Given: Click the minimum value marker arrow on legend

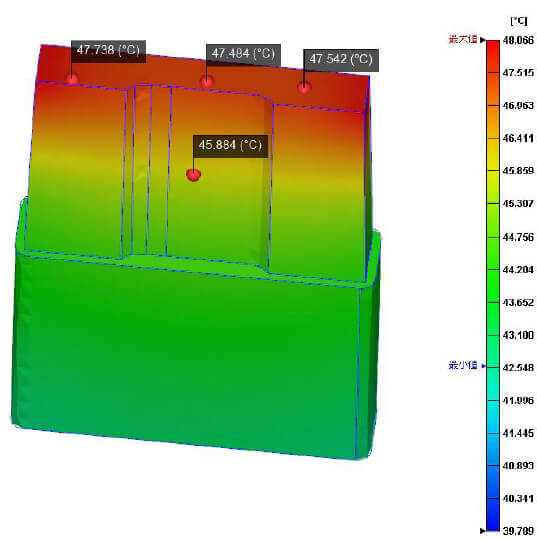Looking at the screenshot, I should pyautogui.click(x=483, y=366).
